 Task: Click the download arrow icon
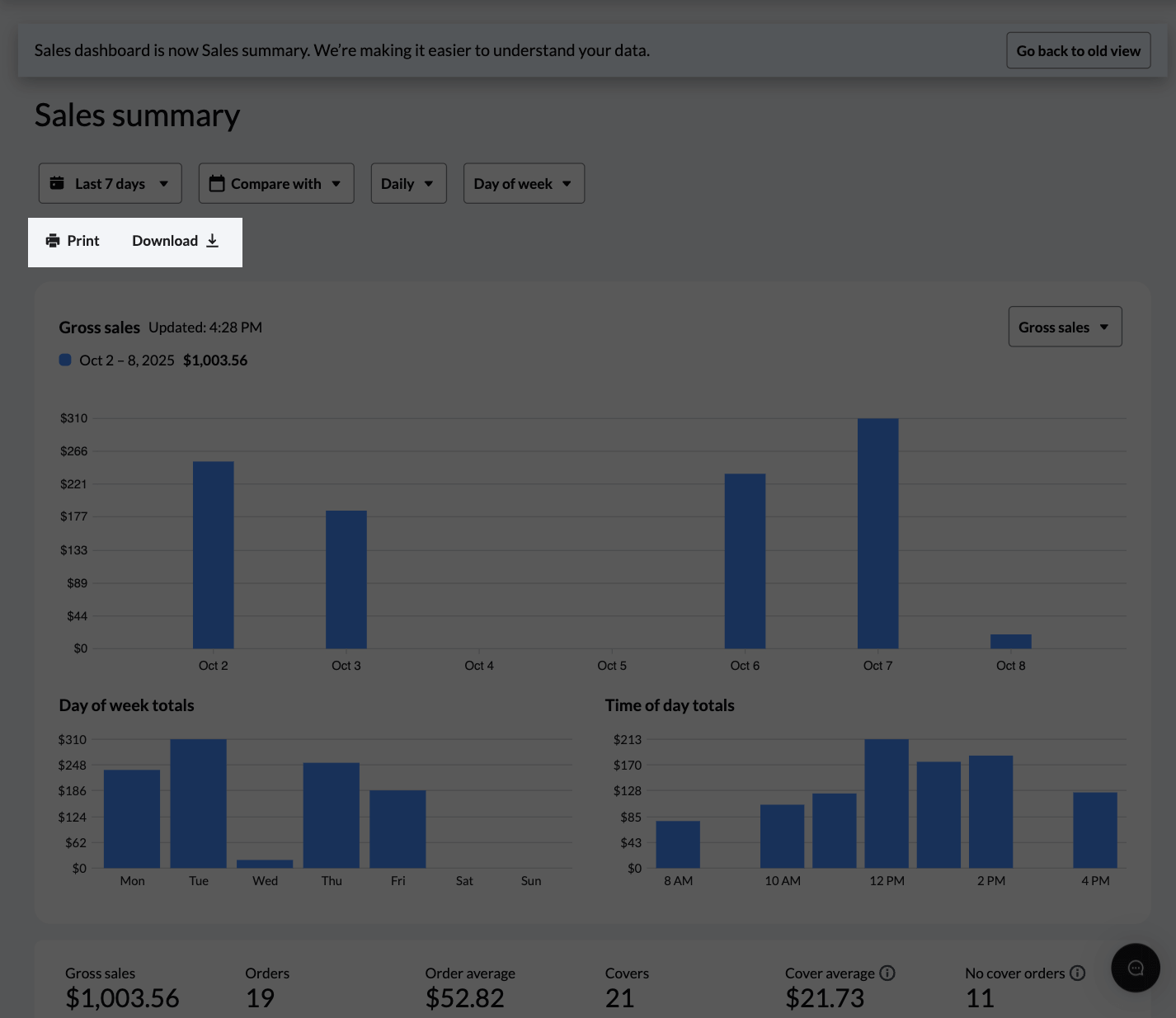(x=212, y=241)
